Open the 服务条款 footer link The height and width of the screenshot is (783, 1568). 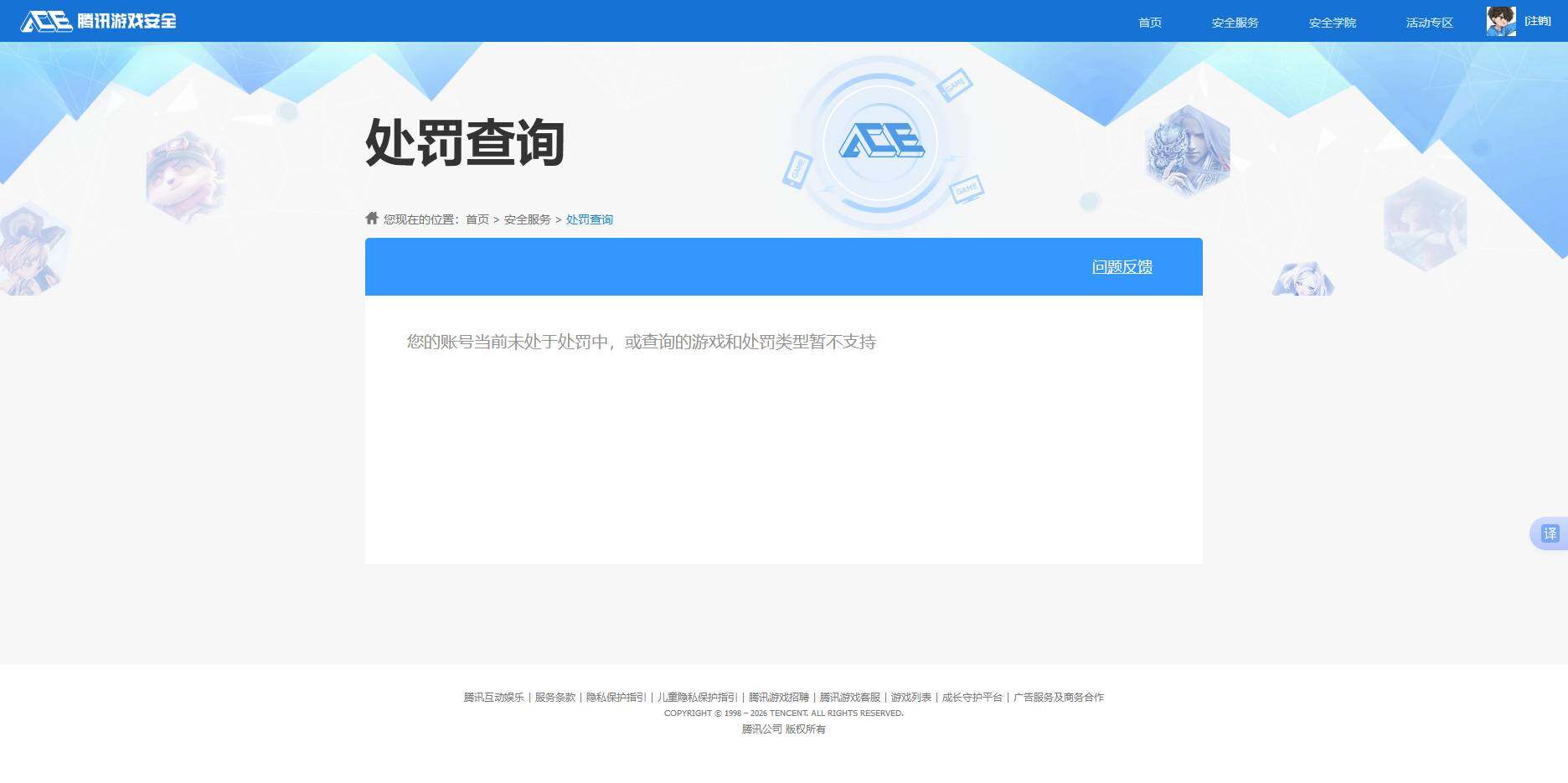point(554,697)
